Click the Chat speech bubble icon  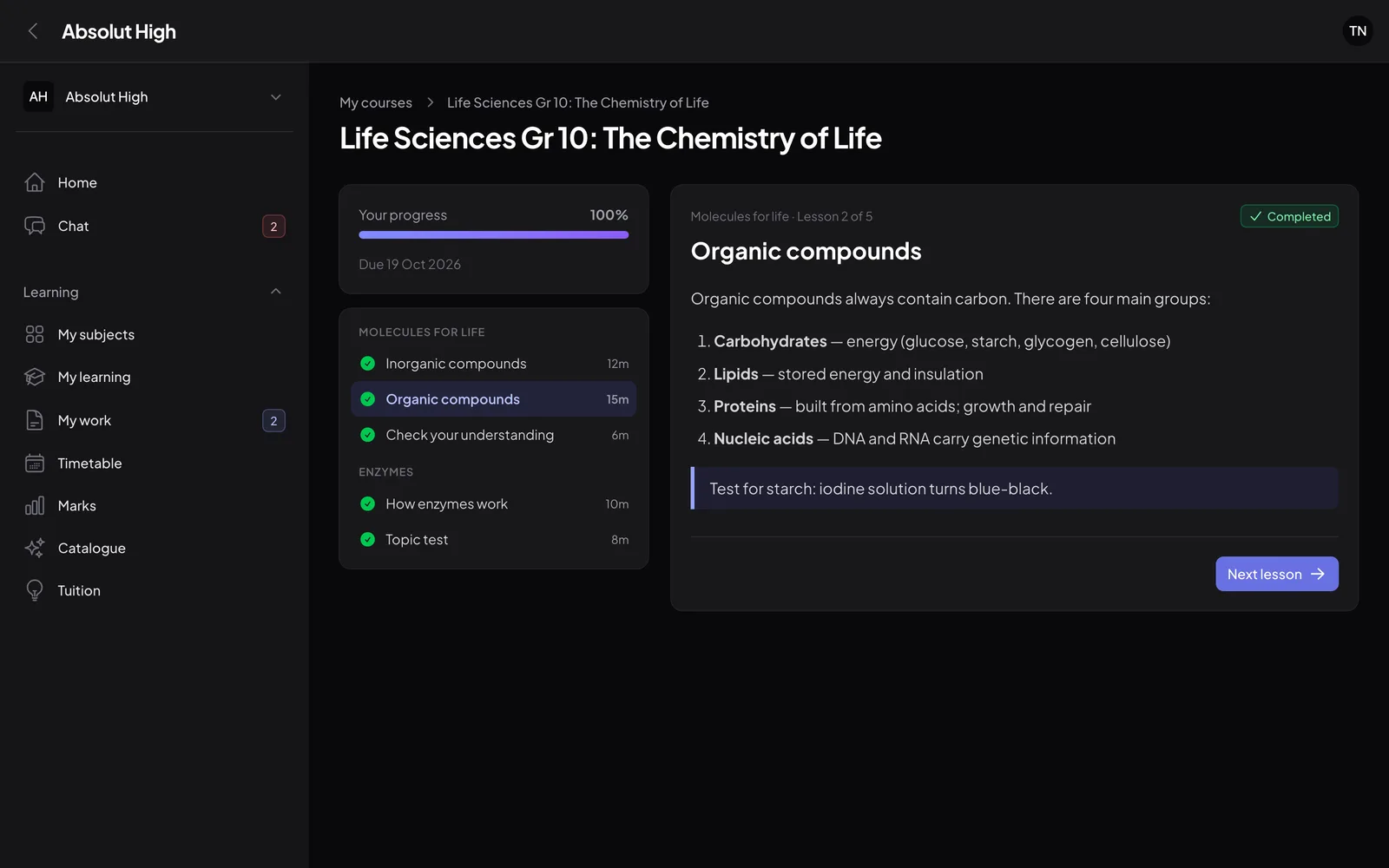[35, 226]
